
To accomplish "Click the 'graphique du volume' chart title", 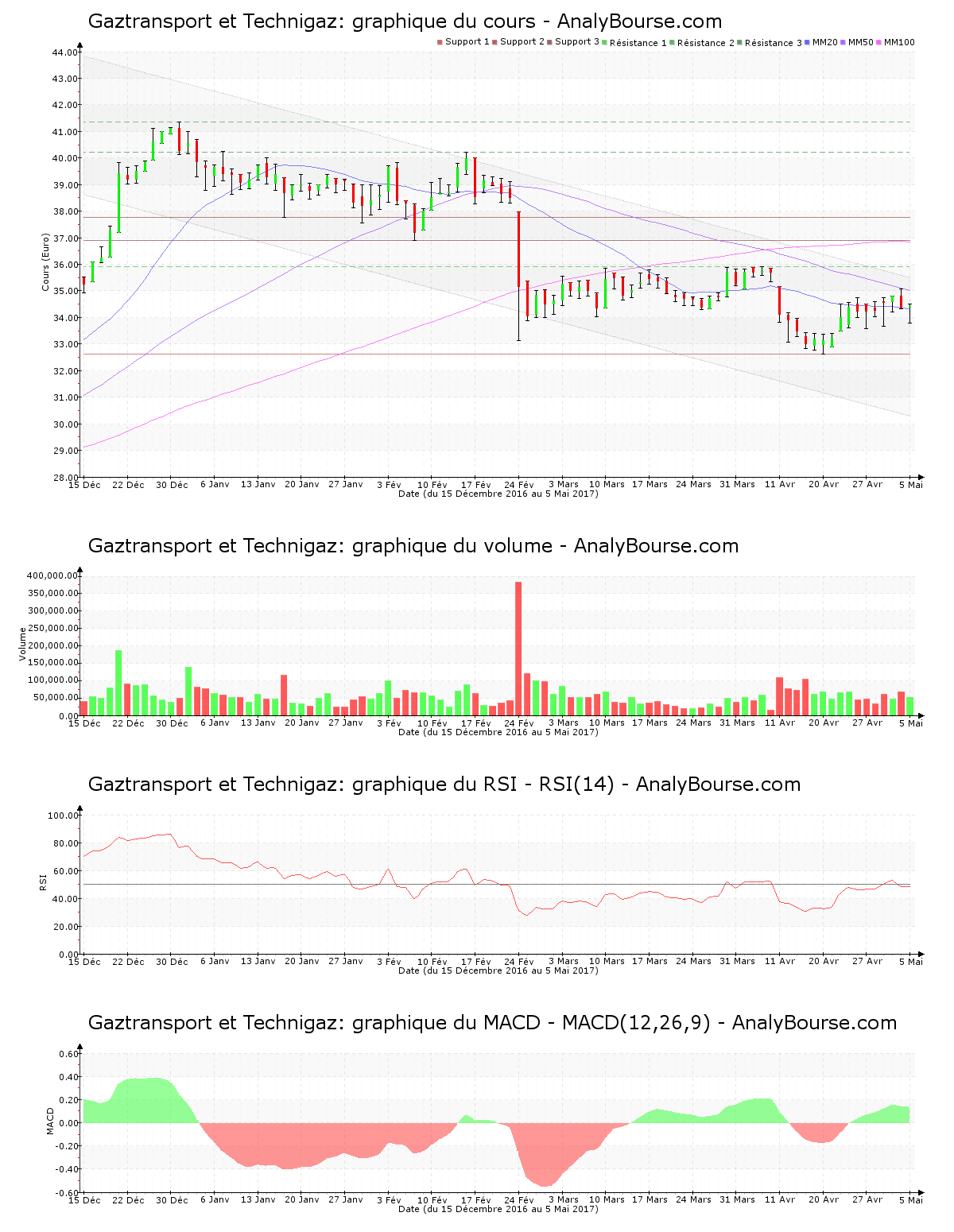I will 413,546.
